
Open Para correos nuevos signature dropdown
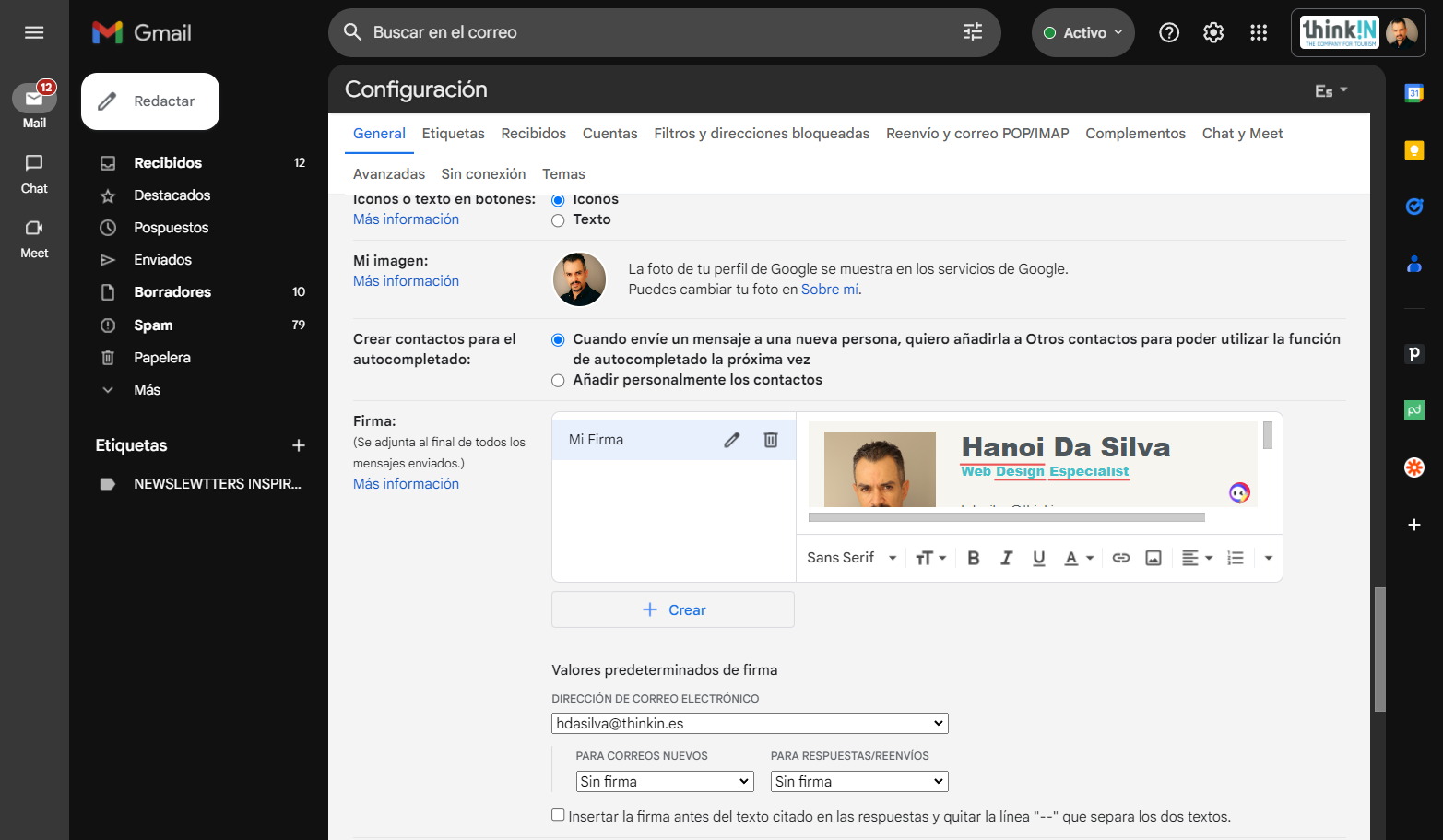[665, 782]
